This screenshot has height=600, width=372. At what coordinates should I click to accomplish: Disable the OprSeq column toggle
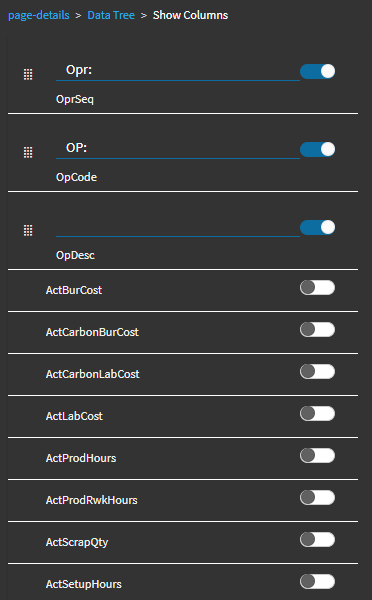point(317,72)
